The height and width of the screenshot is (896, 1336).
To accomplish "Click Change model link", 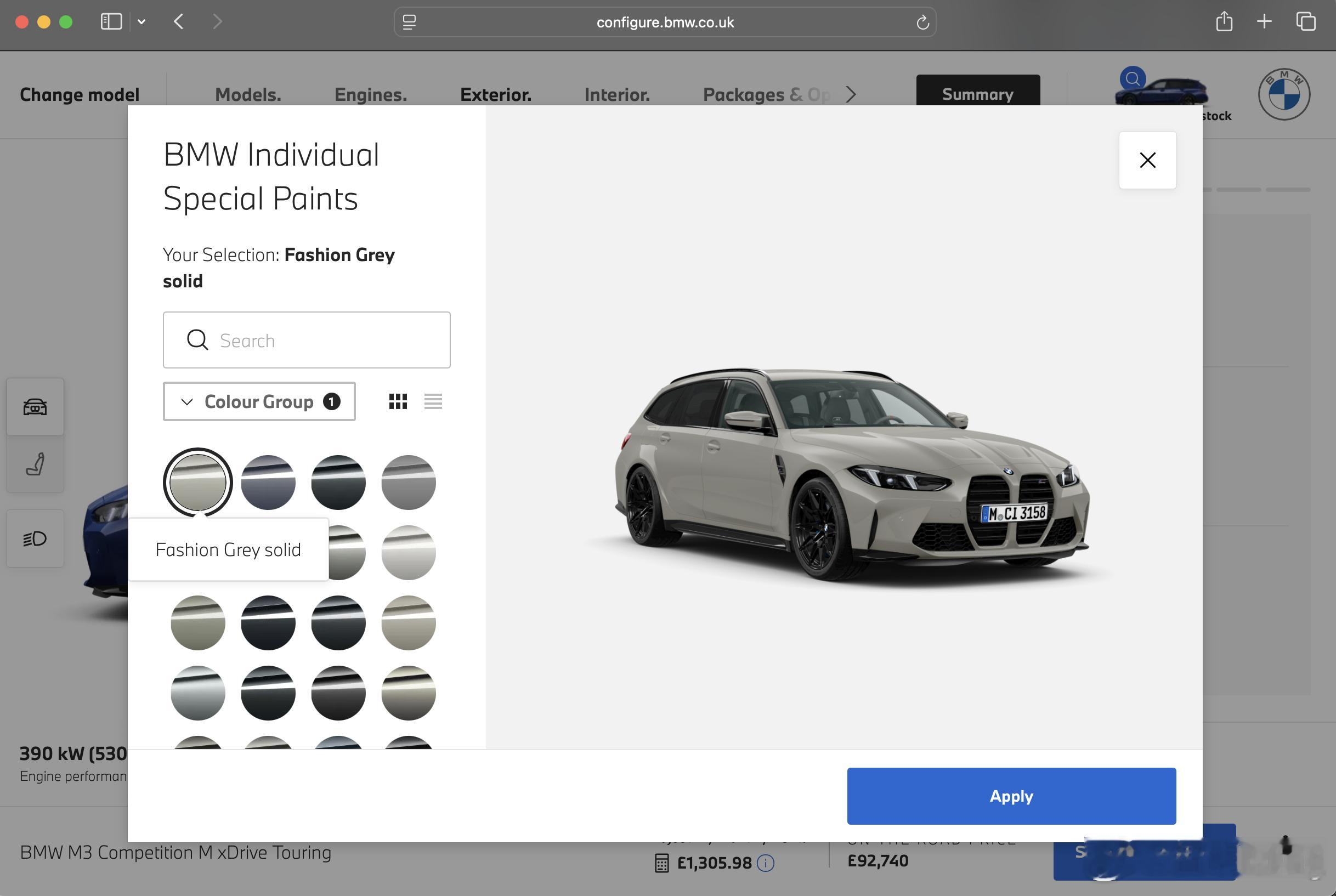I will (x=80, y=94).
